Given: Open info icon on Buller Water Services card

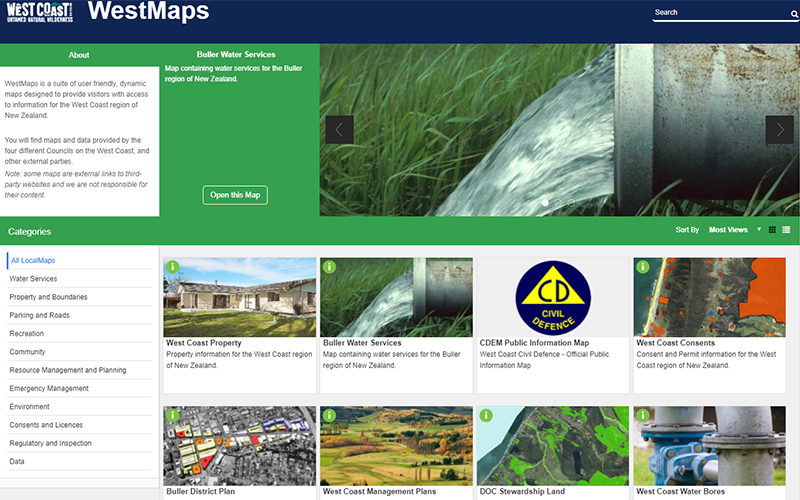Looking at the screenshot, I should pos(330,266).
